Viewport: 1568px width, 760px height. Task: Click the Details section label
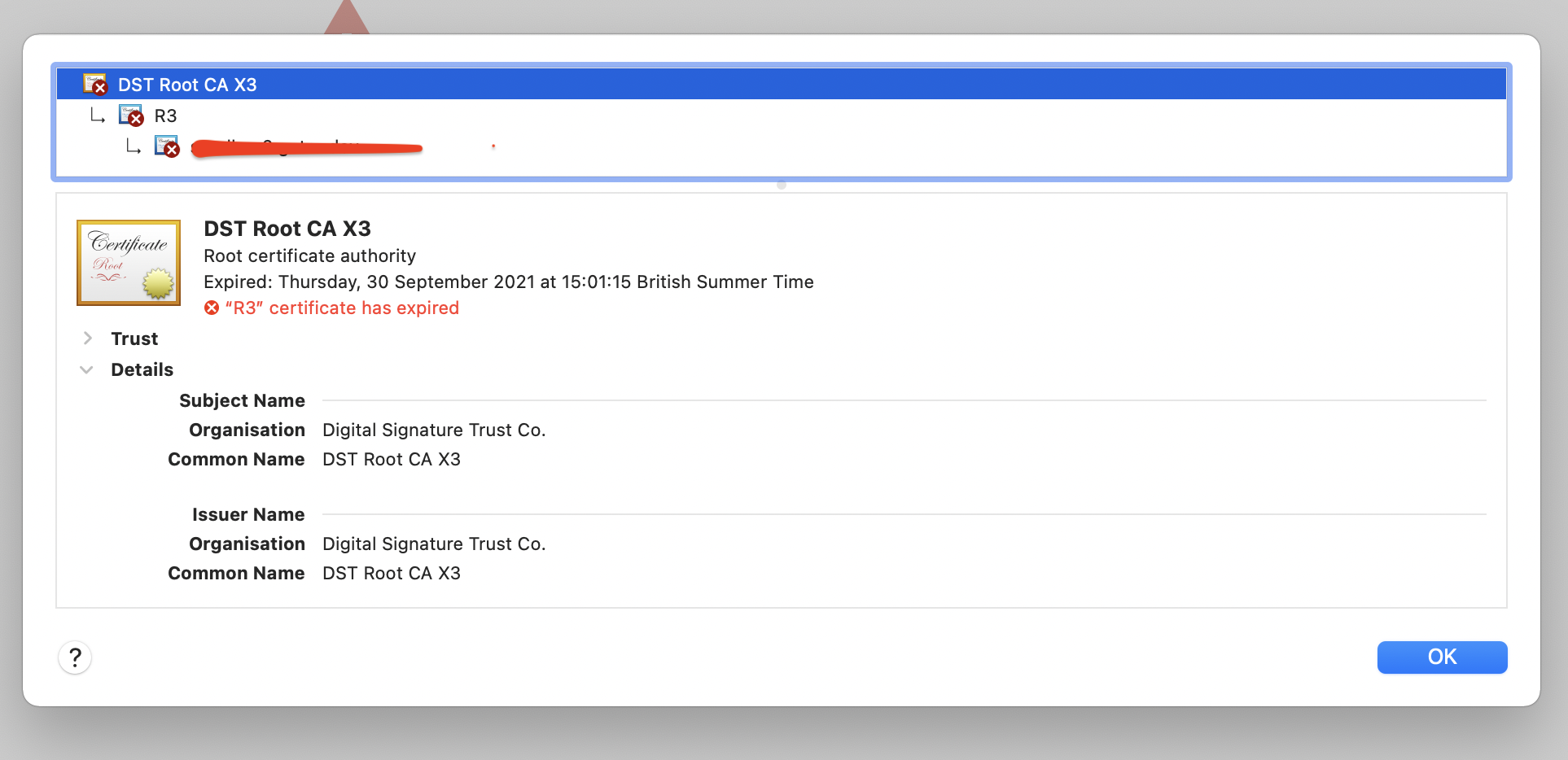[142, 369]
